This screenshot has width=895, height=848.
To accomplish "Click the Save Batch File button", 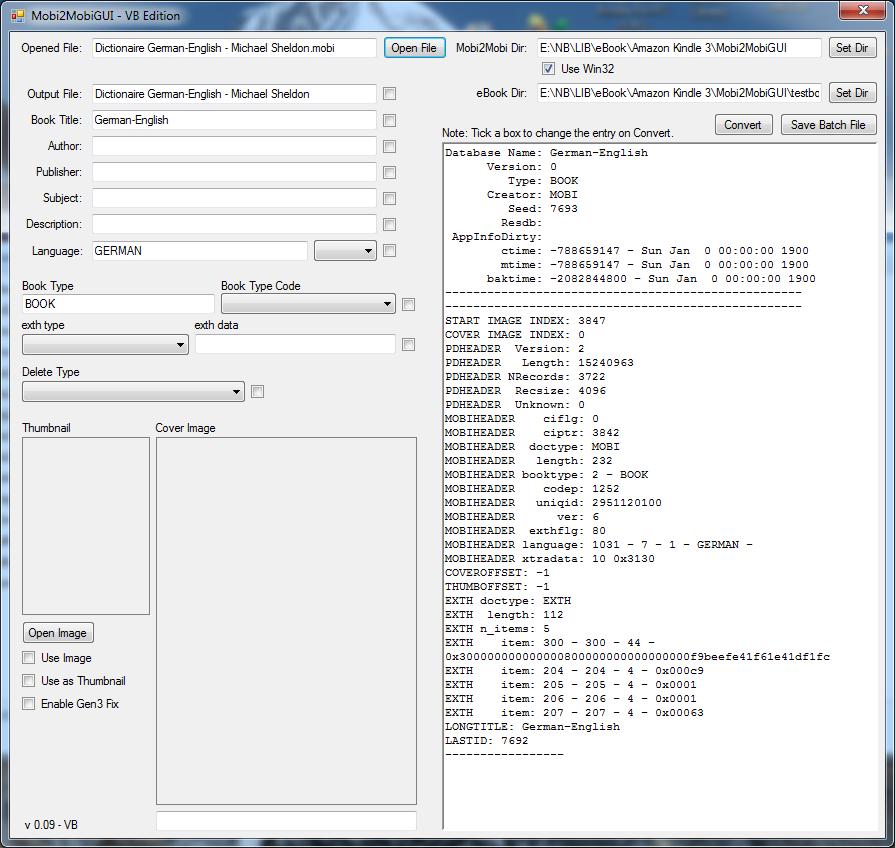I will (x=828, y=125).
